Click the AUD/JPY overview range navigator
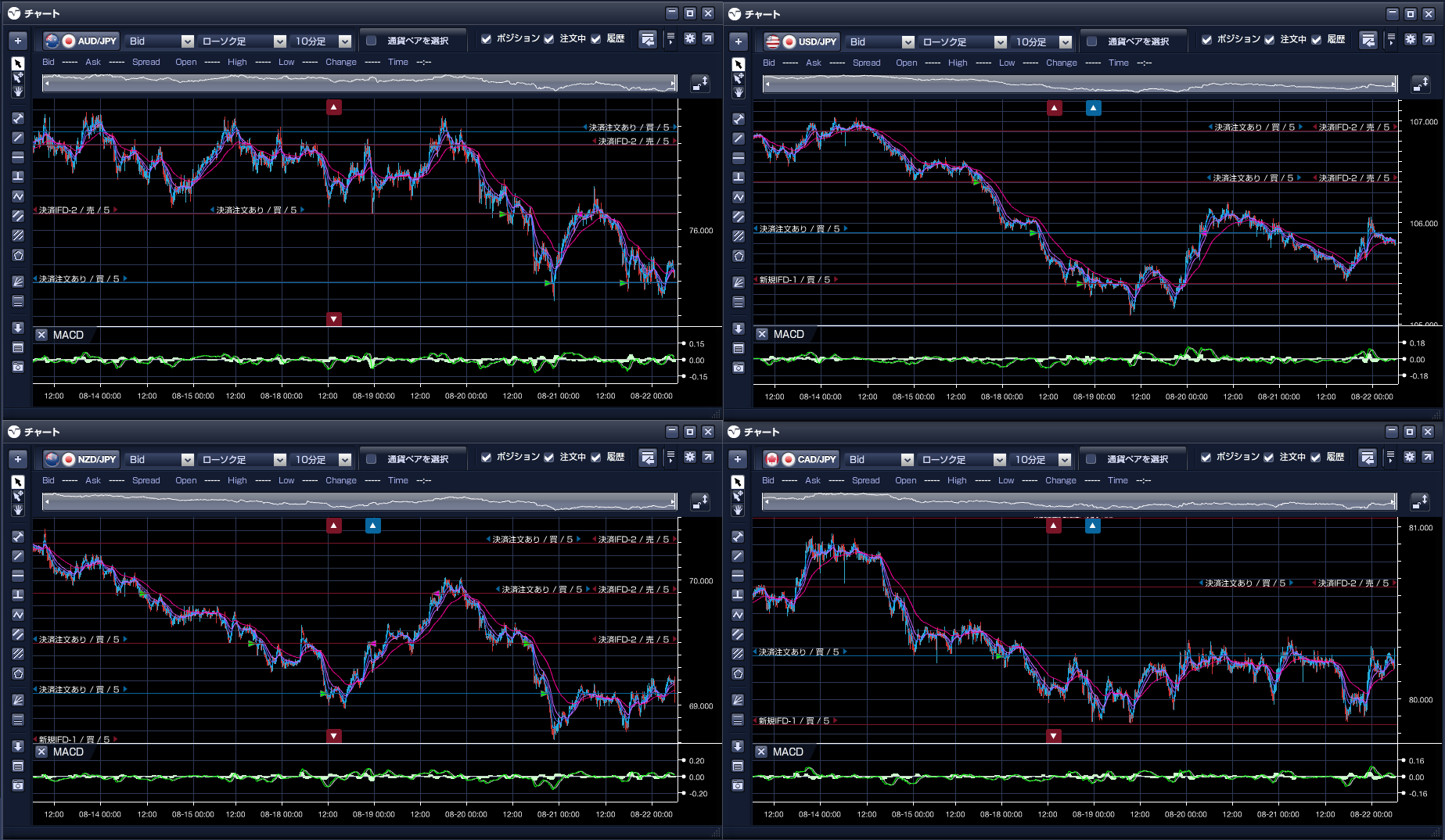The width and height of the screenshot is (1445, 840). coord(360,83)
